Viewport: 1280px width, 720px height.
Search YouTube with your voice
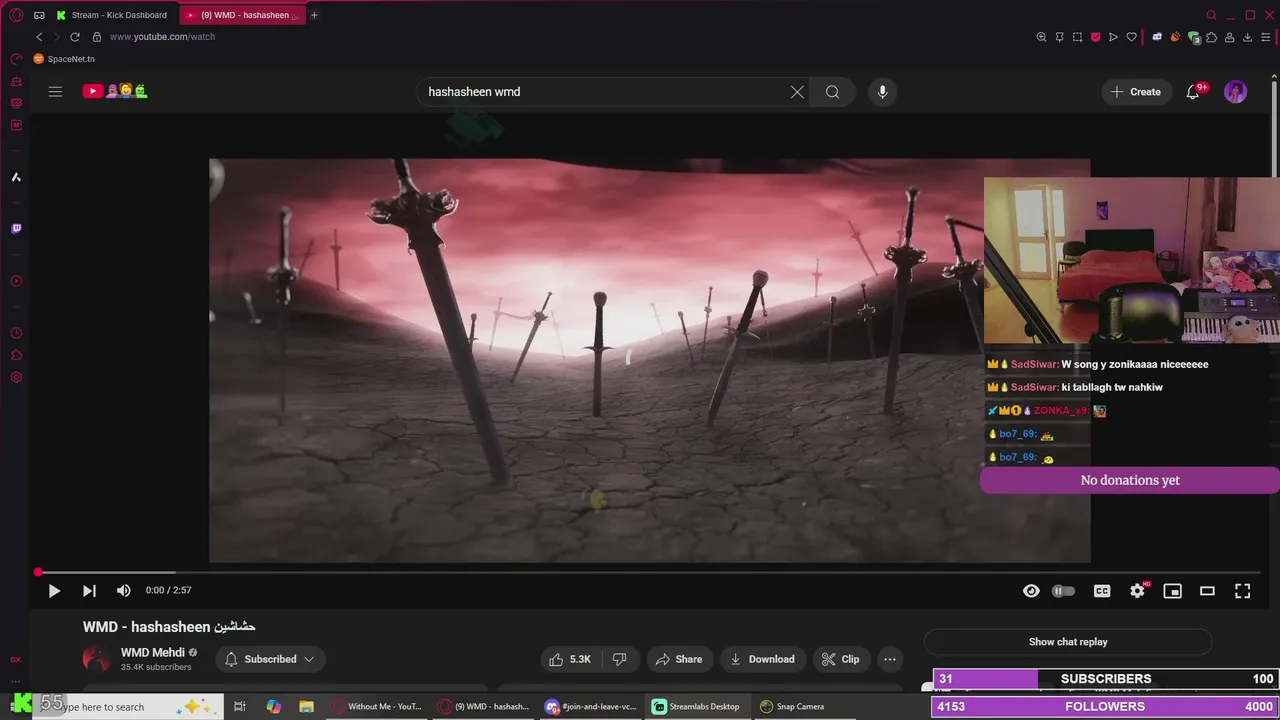882,92
